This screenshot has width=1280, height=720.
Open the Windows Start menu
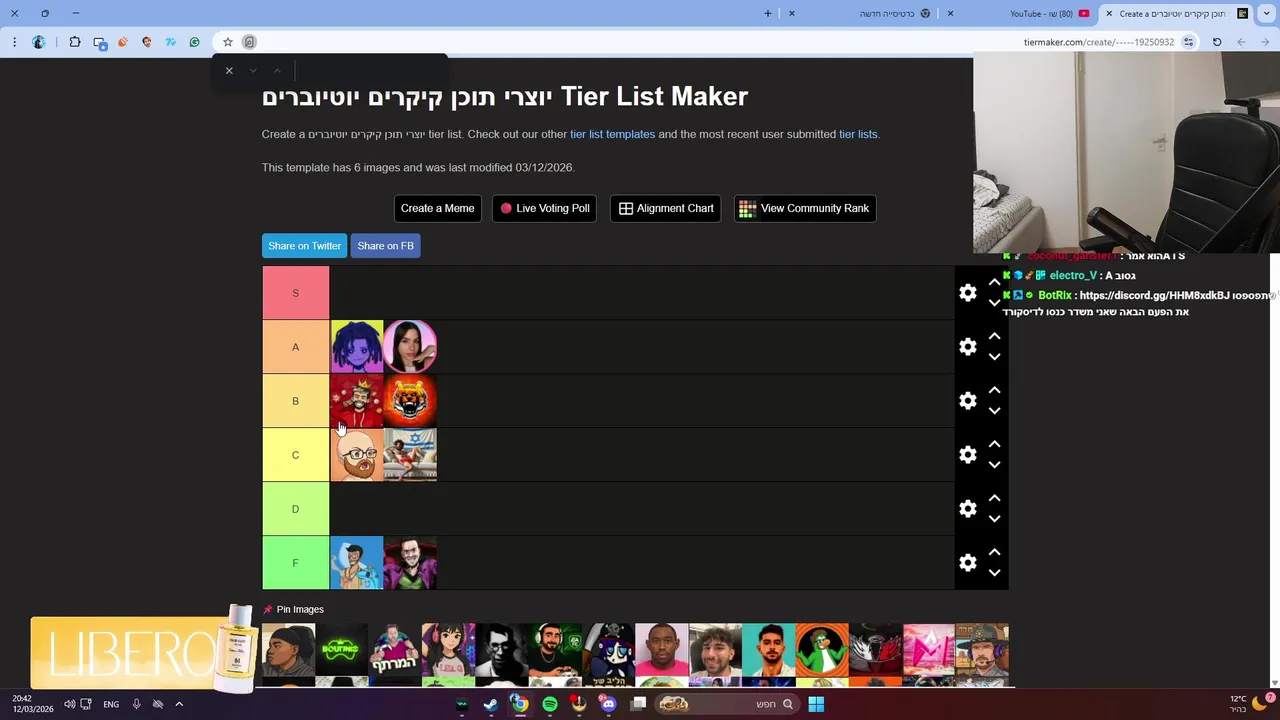(816, 704)
